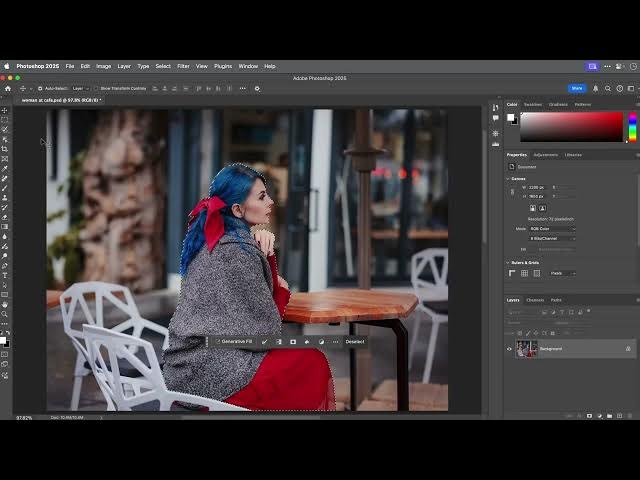Create a new layer icon
640x480 pixels.
point(620,416)
